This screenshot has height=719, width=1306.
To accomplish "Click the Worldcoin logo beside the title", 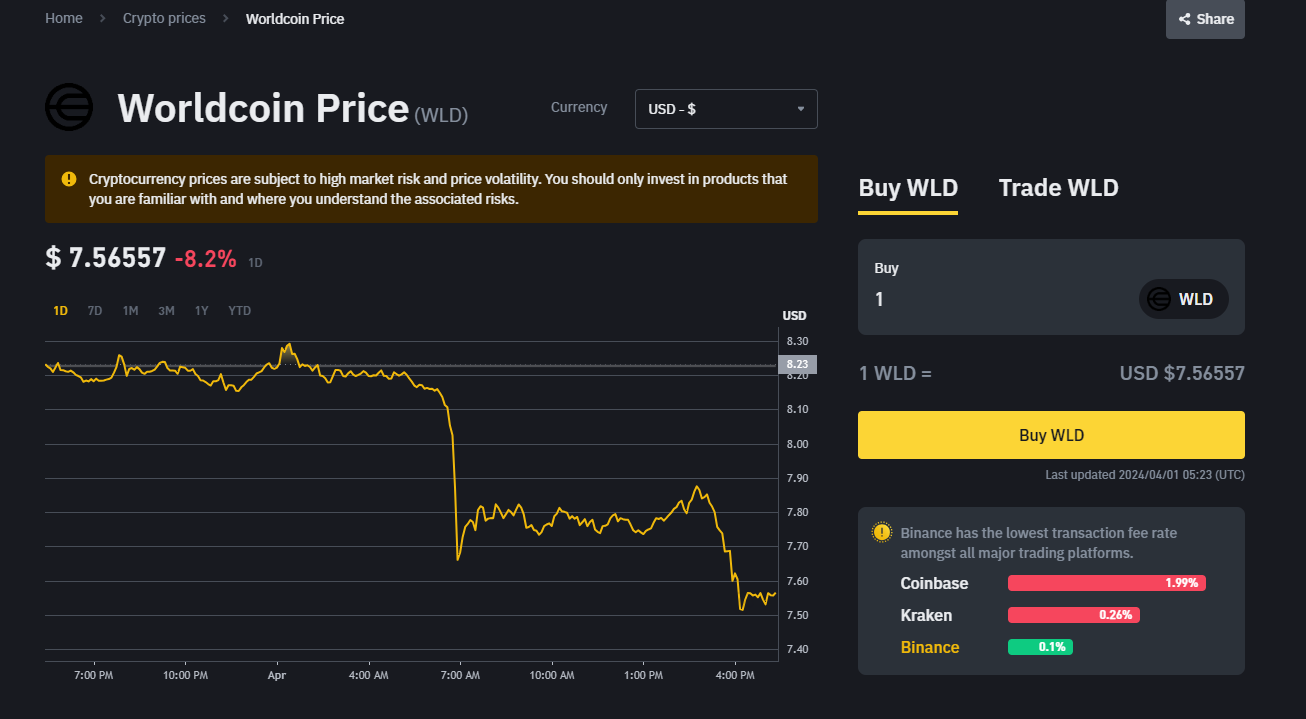I will coord(69,107).
